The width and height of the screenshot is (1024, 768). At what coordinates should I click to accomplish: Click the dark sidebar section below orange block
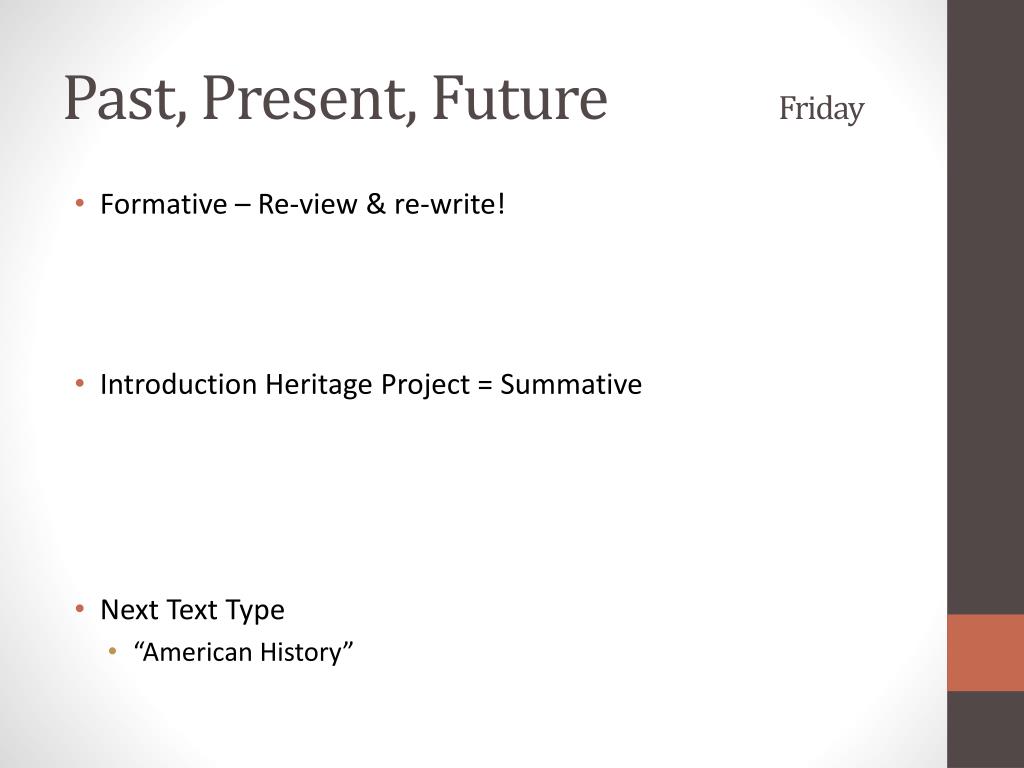pyautogui.click(x=985, y=729)
